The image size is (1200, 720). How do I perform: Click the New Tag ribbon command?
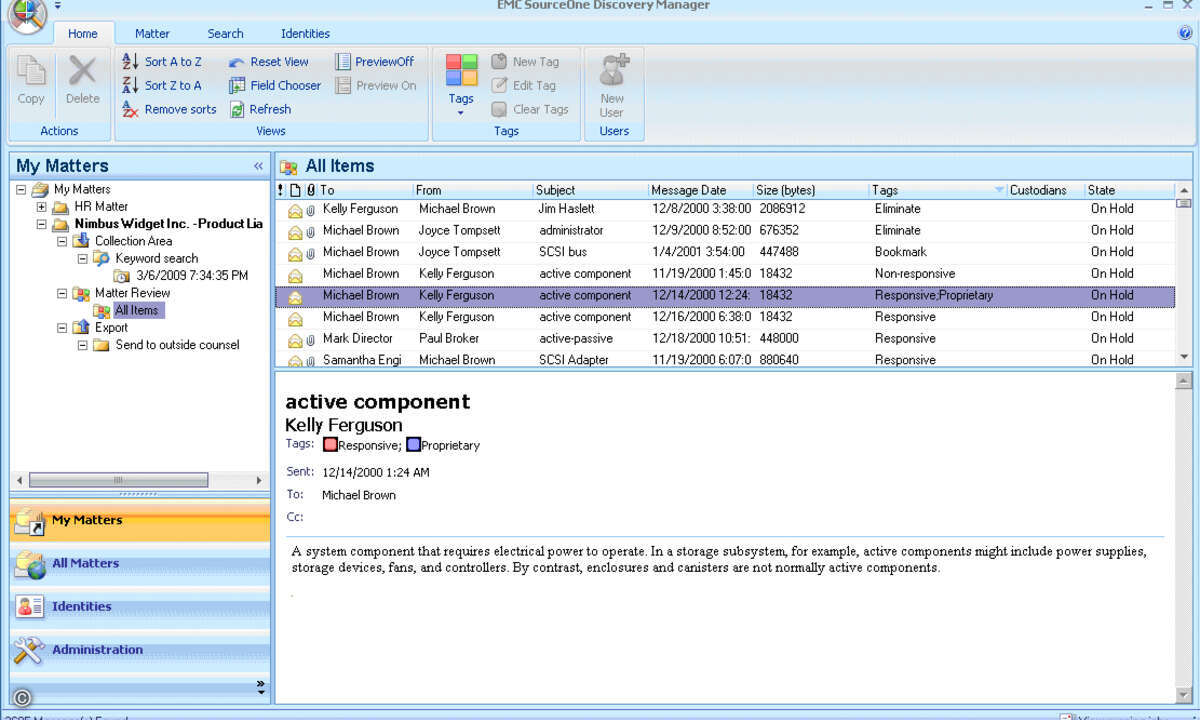point(525,61)
